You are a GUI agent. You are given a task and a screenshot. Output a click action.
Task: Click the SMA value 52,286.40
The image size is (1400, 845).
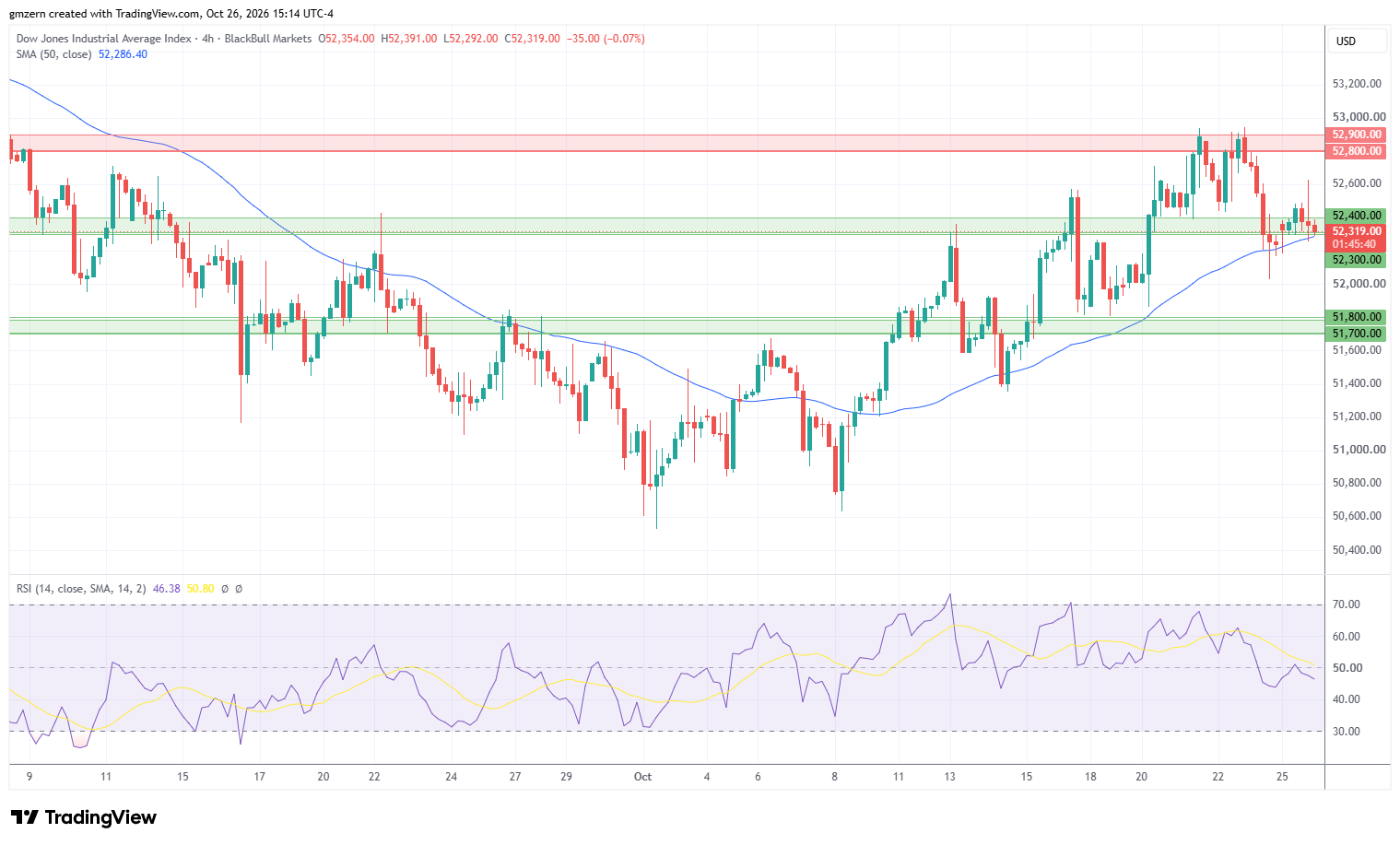tap(123, 54)
